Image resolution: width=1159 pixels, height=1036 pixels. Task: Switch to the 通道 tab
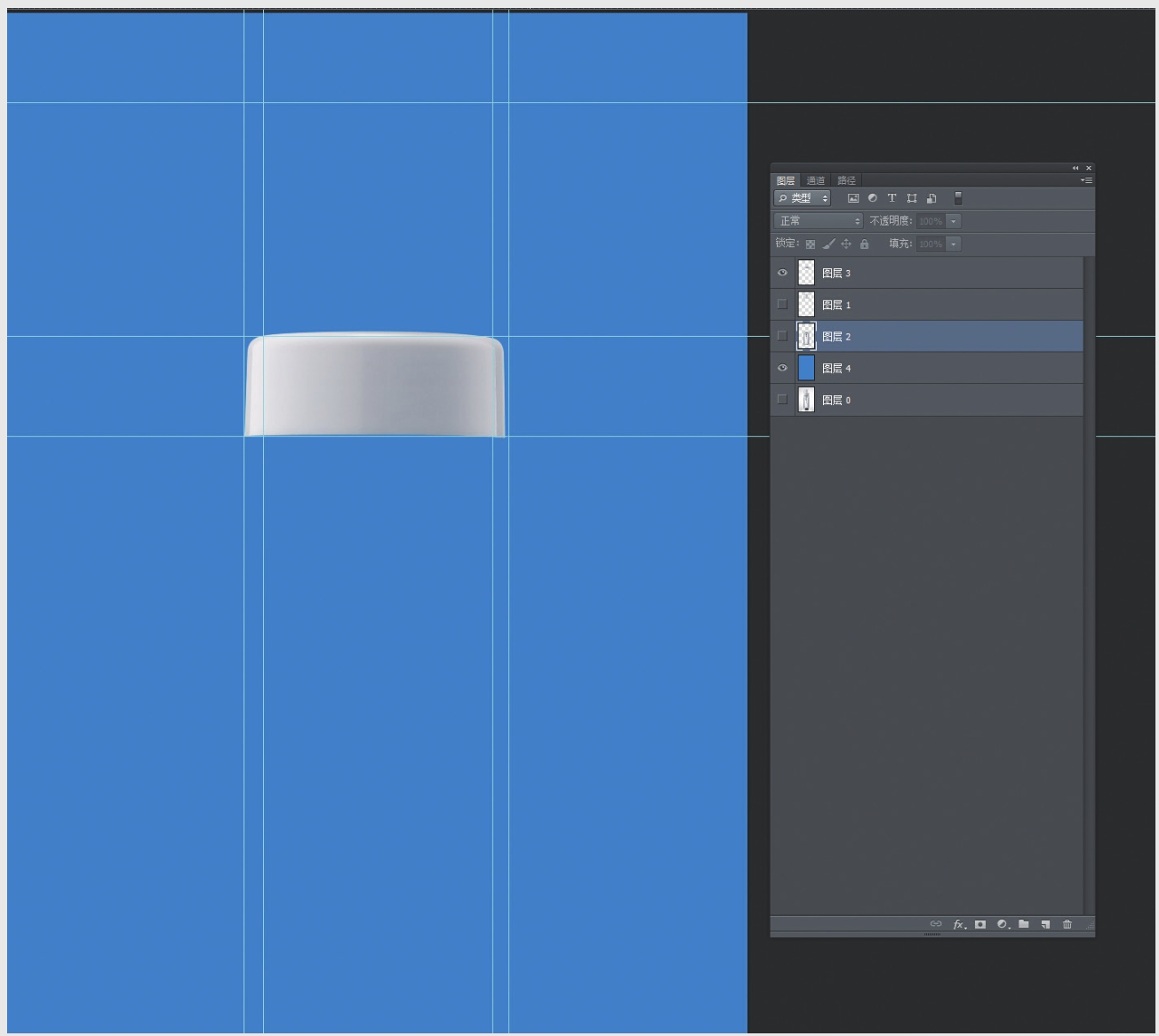pyautogui.click(x=815, y=180)
